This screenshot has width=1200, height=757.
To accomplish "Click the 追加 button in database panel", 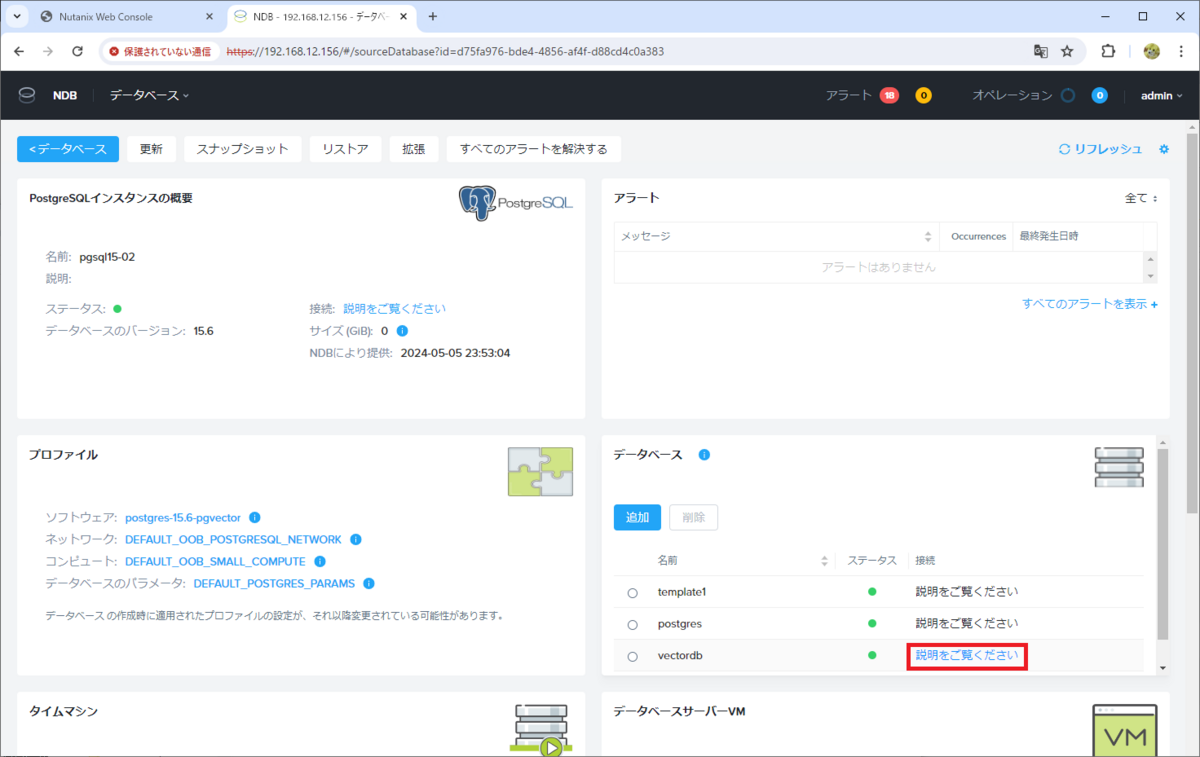I will [x=637, y=517].
